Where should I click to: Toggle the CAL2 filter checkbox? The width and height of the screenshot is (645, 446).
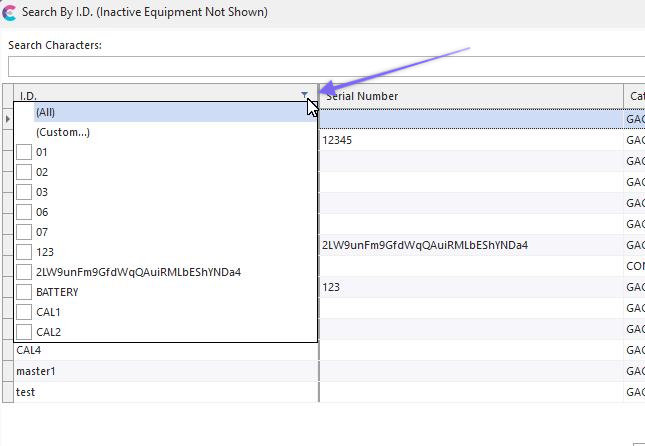pos(25,332)
